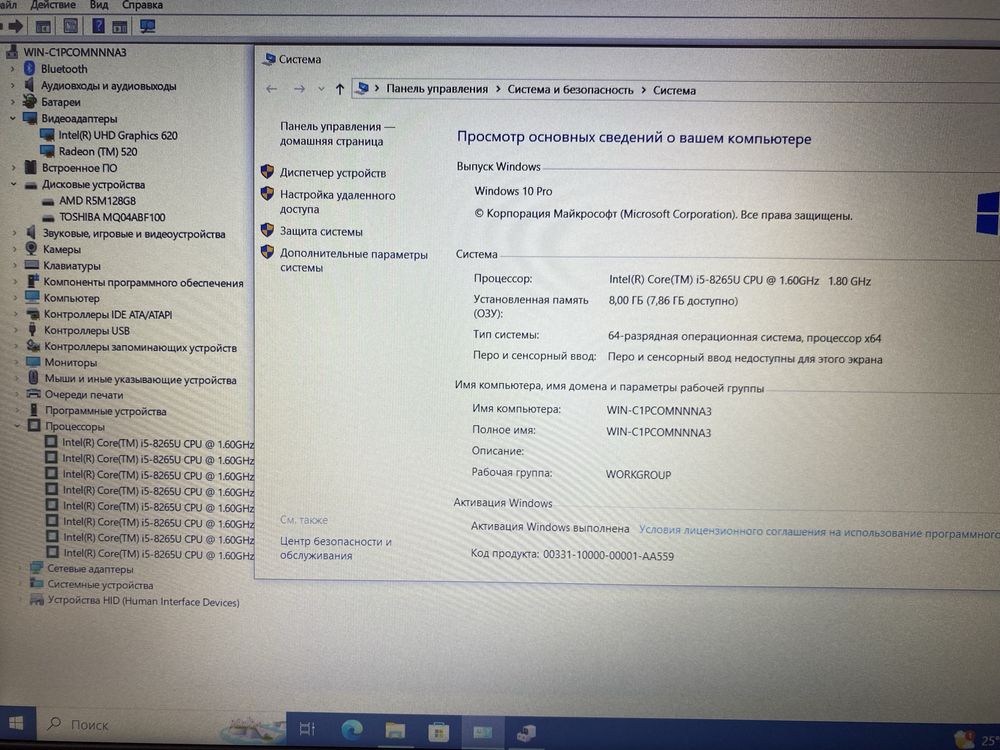Viewport: 1000px width, 750px height.
Task: Click the Bluetooth icon in device tree
Action: (x=29, y=68)
